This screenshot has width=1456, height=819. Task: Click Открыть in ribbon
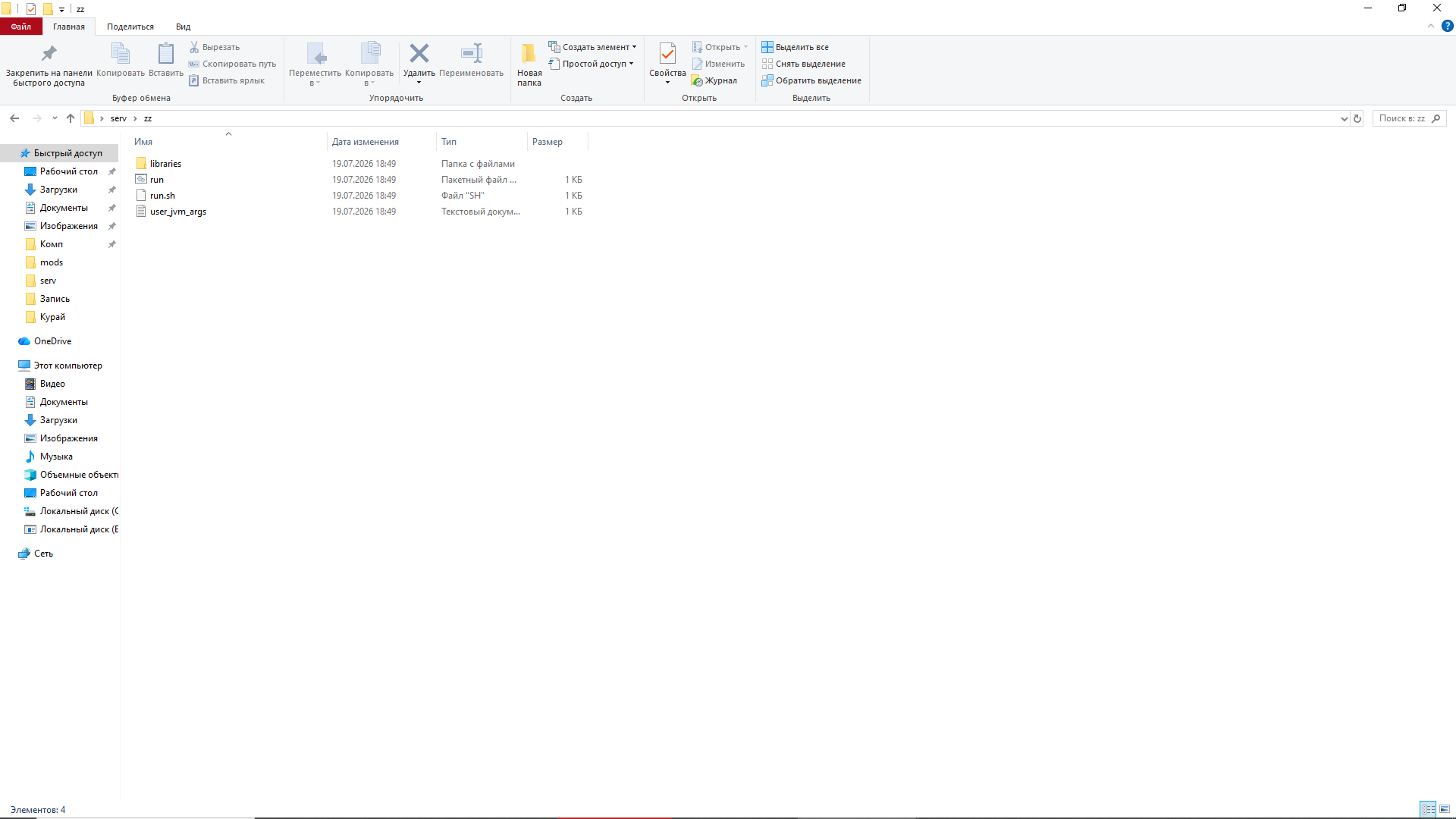[720, 47]
